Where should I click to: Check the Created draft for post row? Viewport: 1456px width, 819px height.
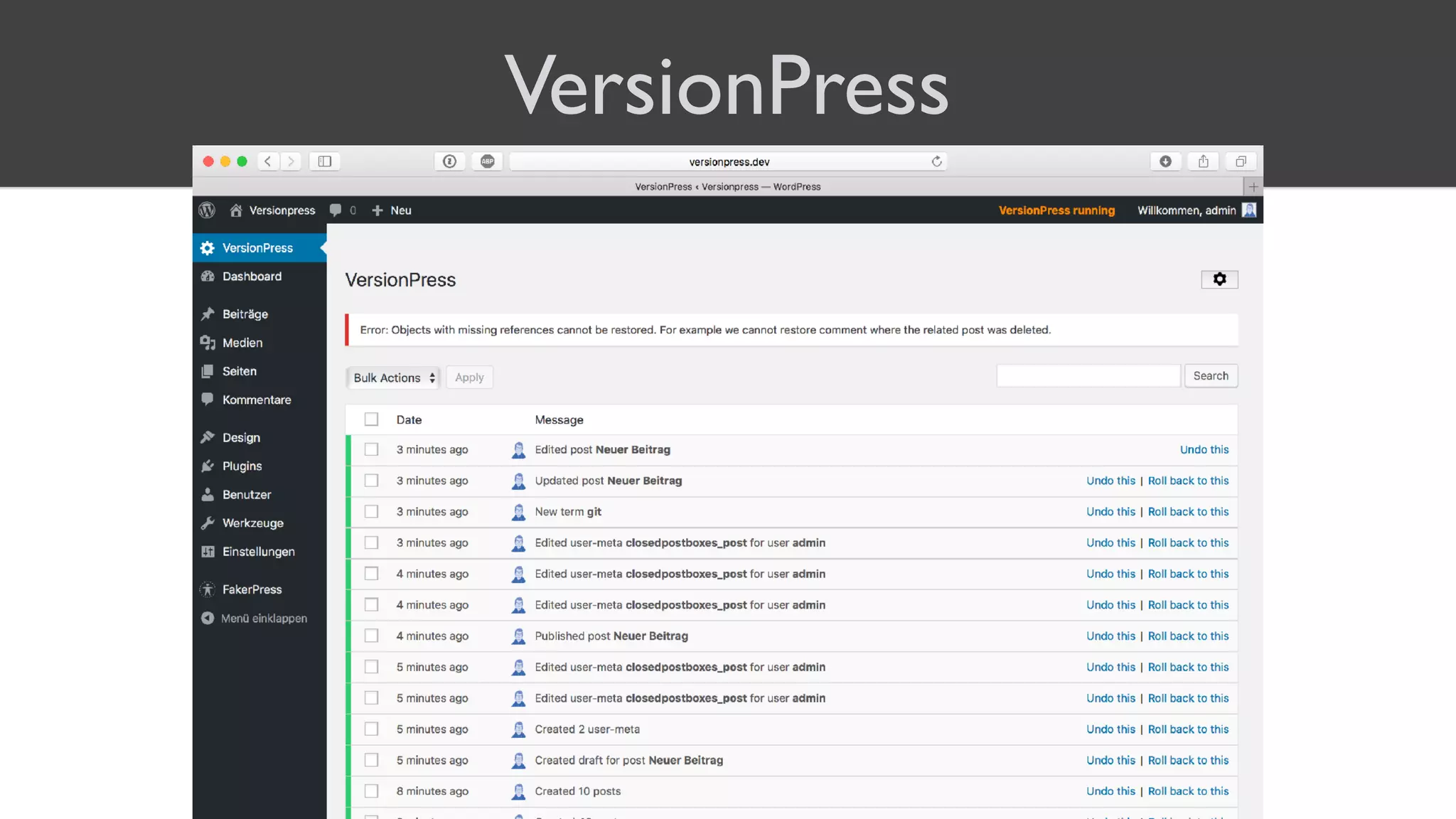coord(371,760)
